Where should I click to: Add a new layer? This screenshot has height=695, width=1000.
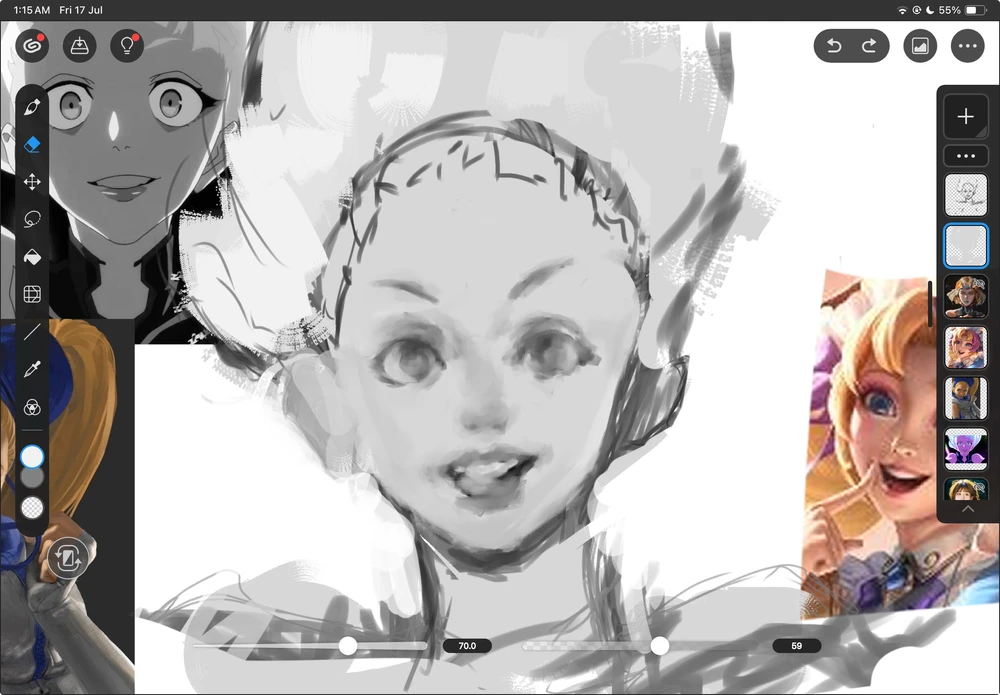point(966,116)
